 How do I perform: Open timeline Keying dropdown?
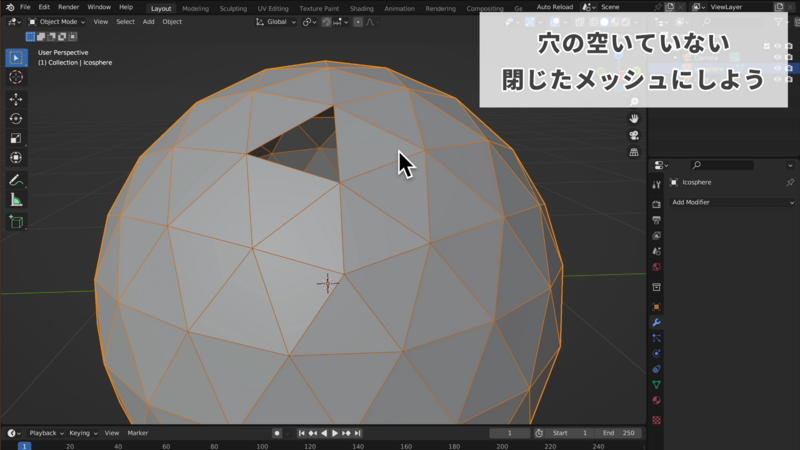83,433
